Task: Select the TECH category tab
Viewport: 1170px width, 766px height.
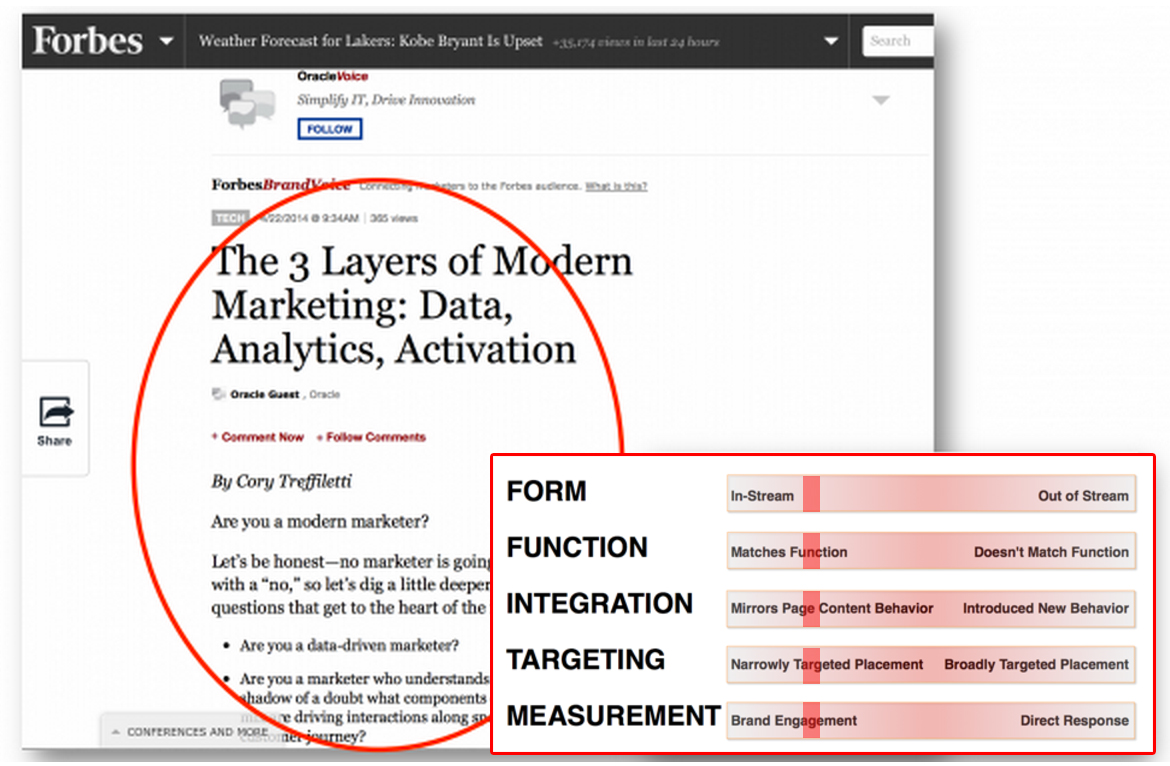Action: click(x=230, y=218)
